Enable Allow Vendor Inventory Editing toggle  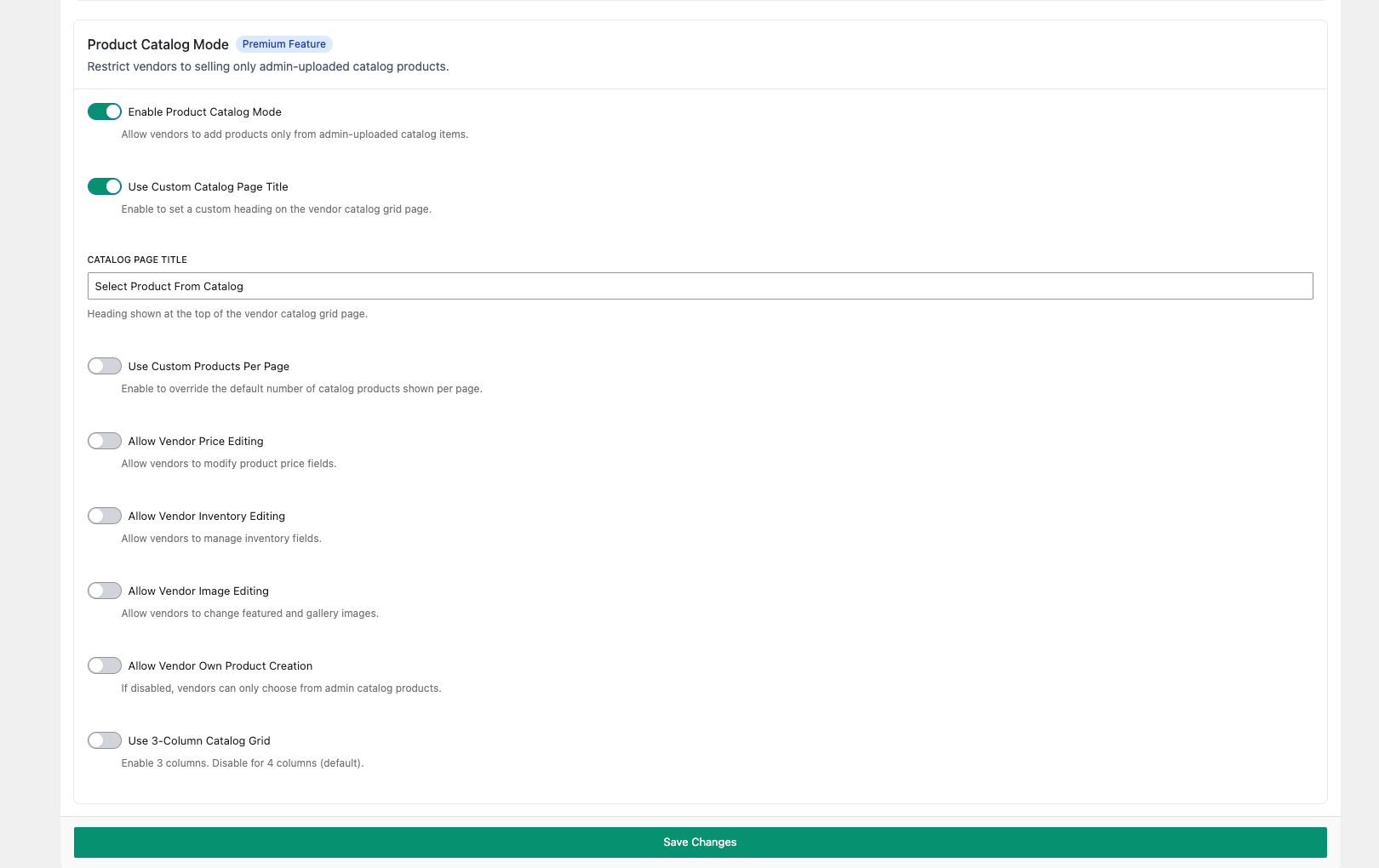(105, 516)
